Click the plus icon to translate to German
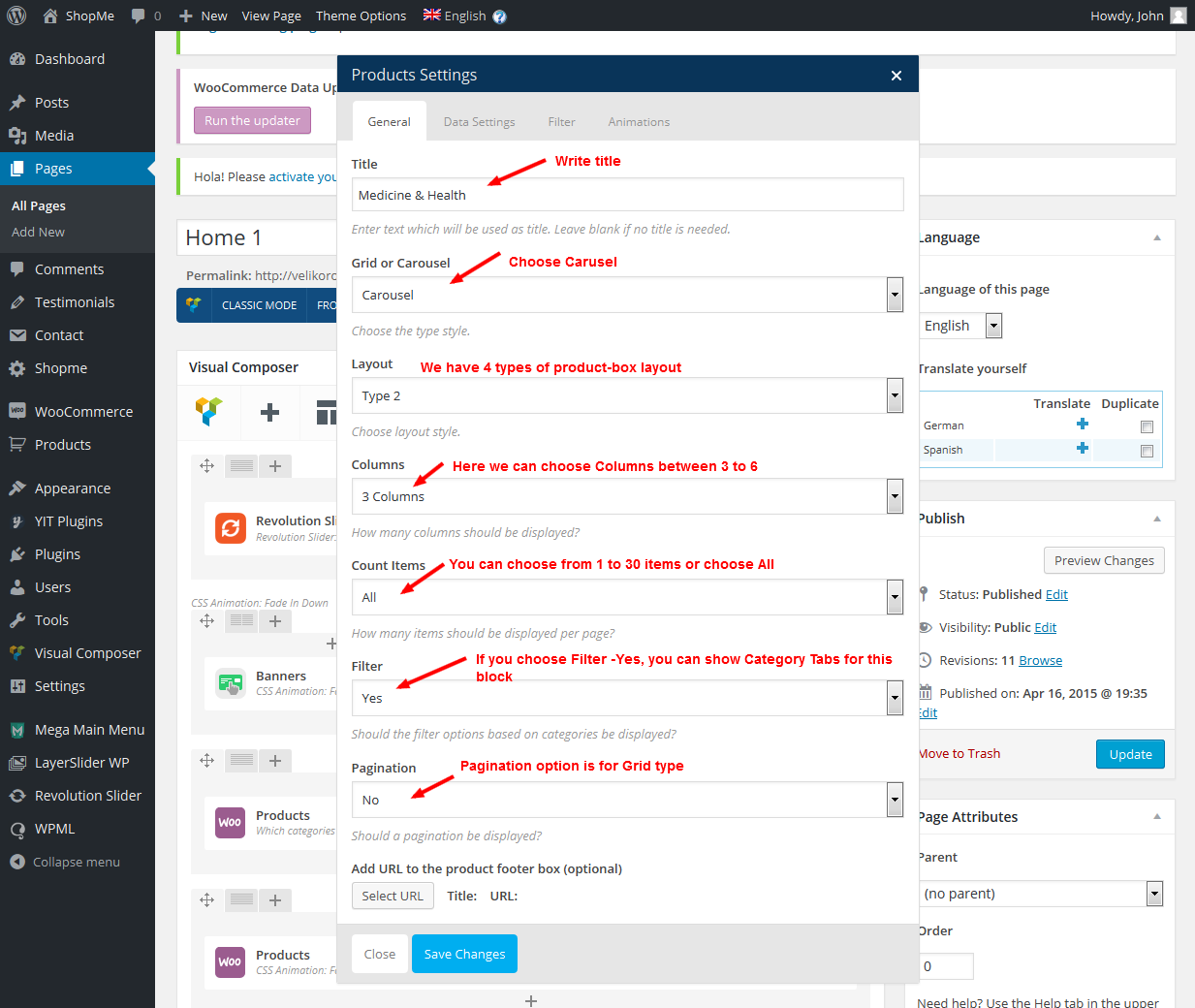The image size is (1195, 1008). [1083, 425]
